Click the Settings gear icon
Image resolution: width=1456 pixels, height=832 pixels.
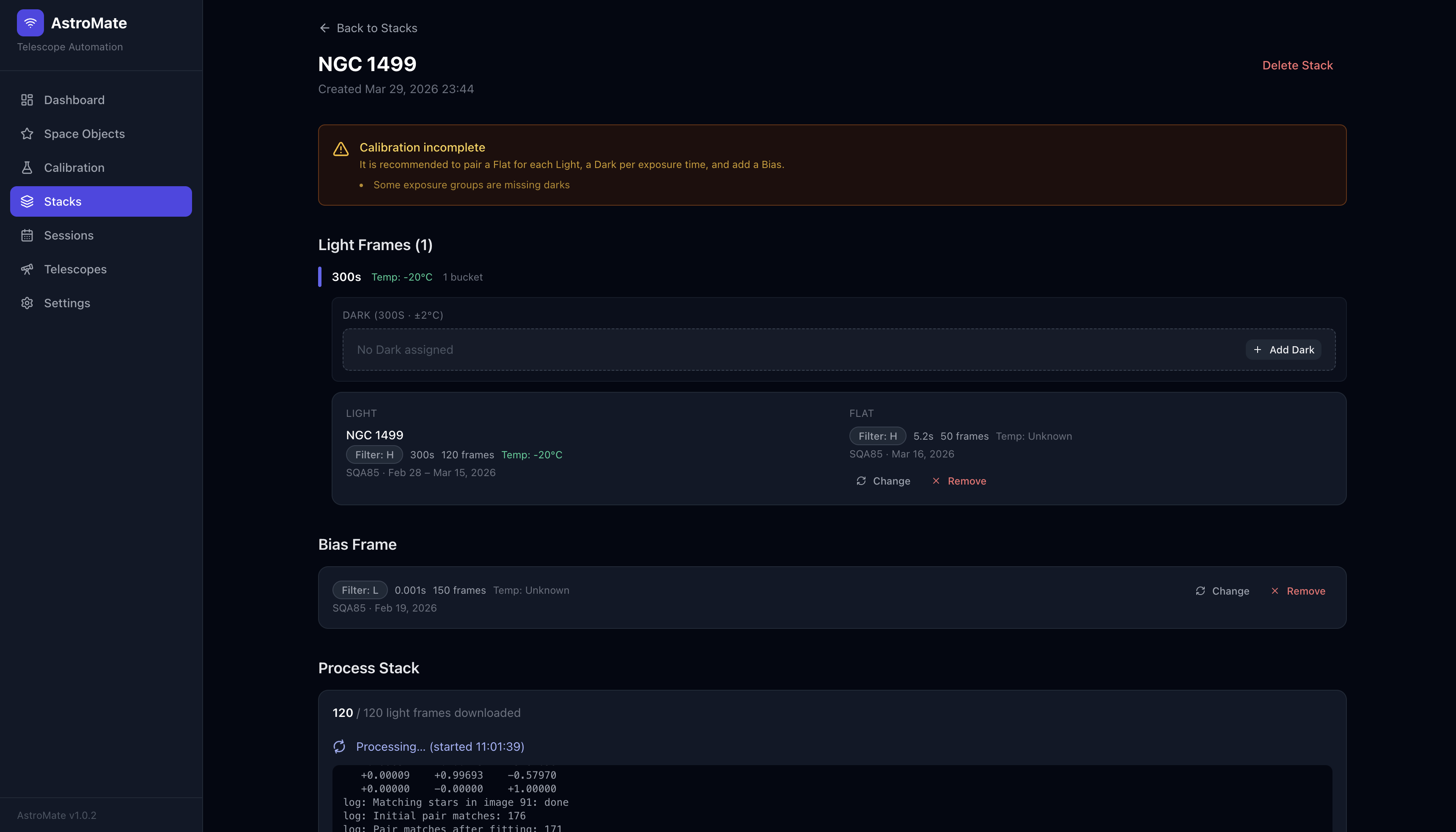(27, 303)
